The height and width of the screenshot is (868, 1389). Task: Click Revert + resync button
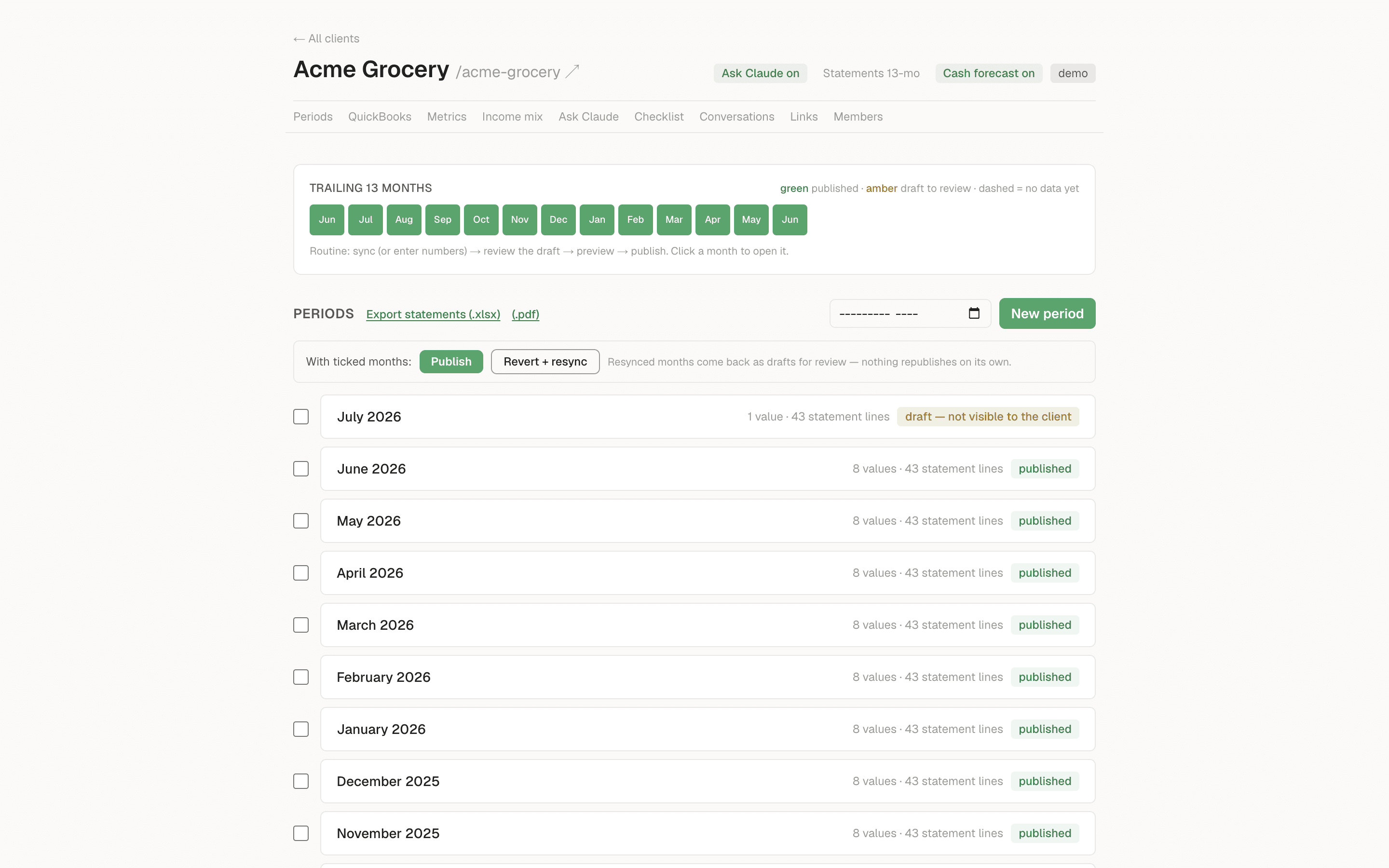[545, 362]
